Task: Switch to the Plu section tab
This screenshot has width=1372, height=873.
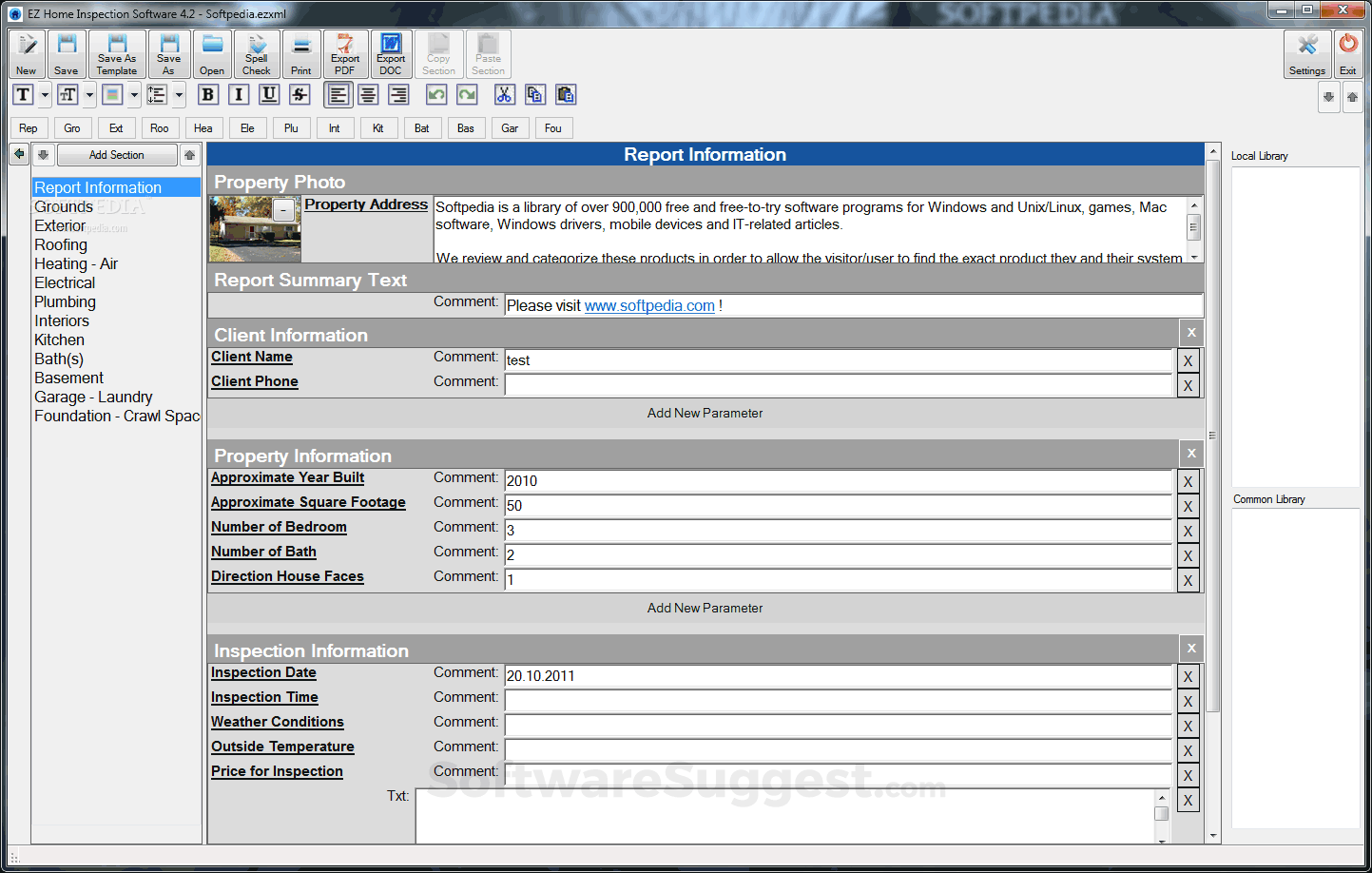Action: pos(291,127)
